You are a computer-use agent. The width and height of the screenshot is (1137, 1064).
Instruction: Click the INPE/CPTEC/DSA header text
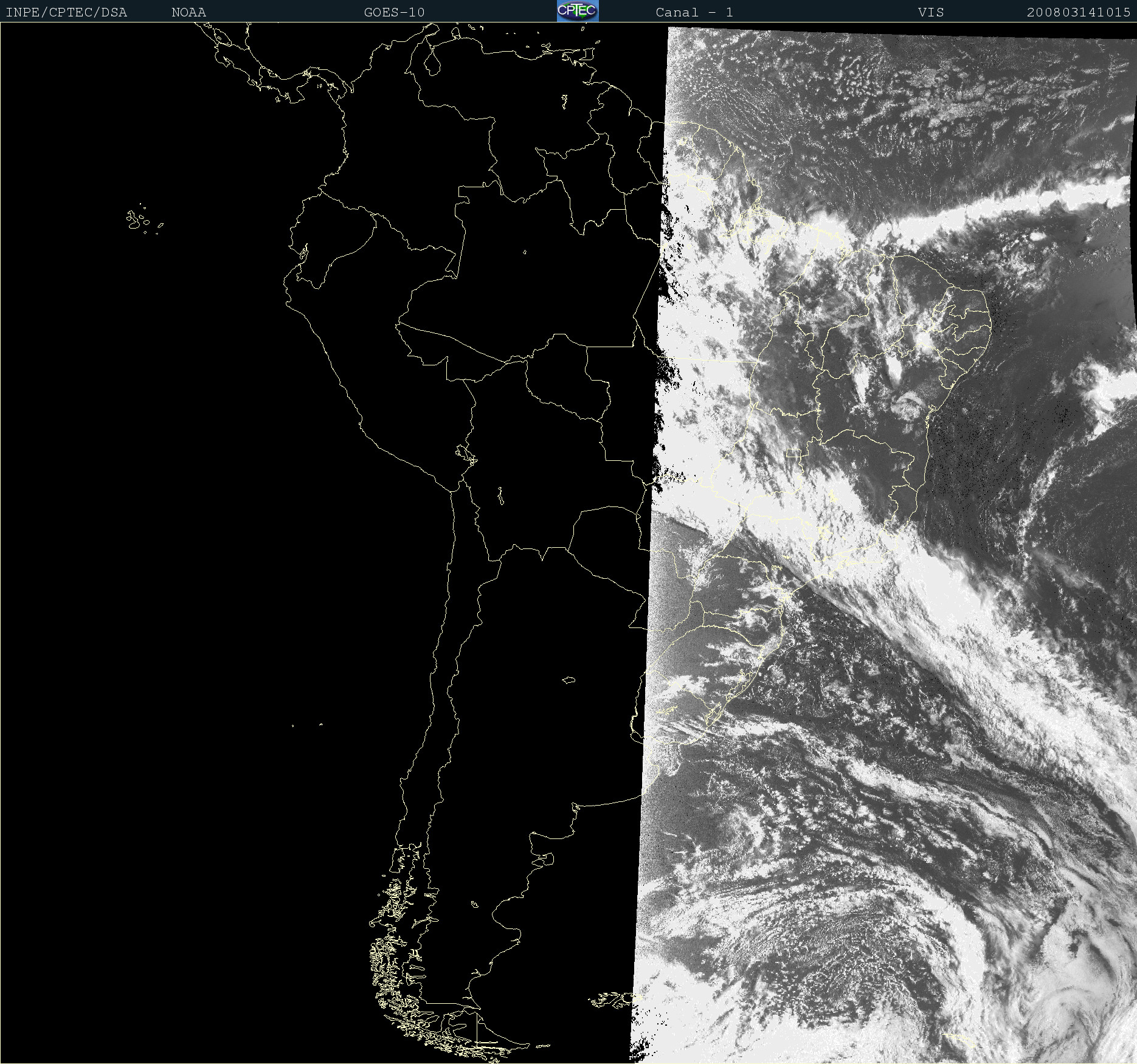point(66,12)
